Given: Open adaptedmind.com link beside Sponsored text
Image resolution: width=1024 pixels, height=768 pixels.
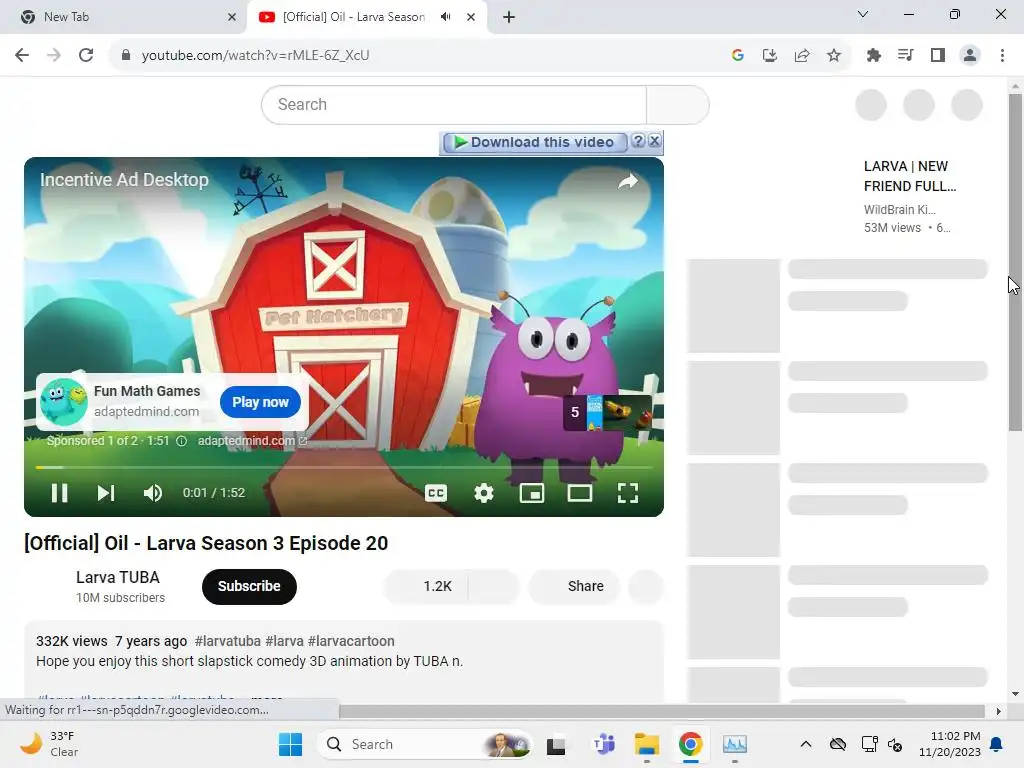Looking at the screenshot, I should tap(252, 441).
